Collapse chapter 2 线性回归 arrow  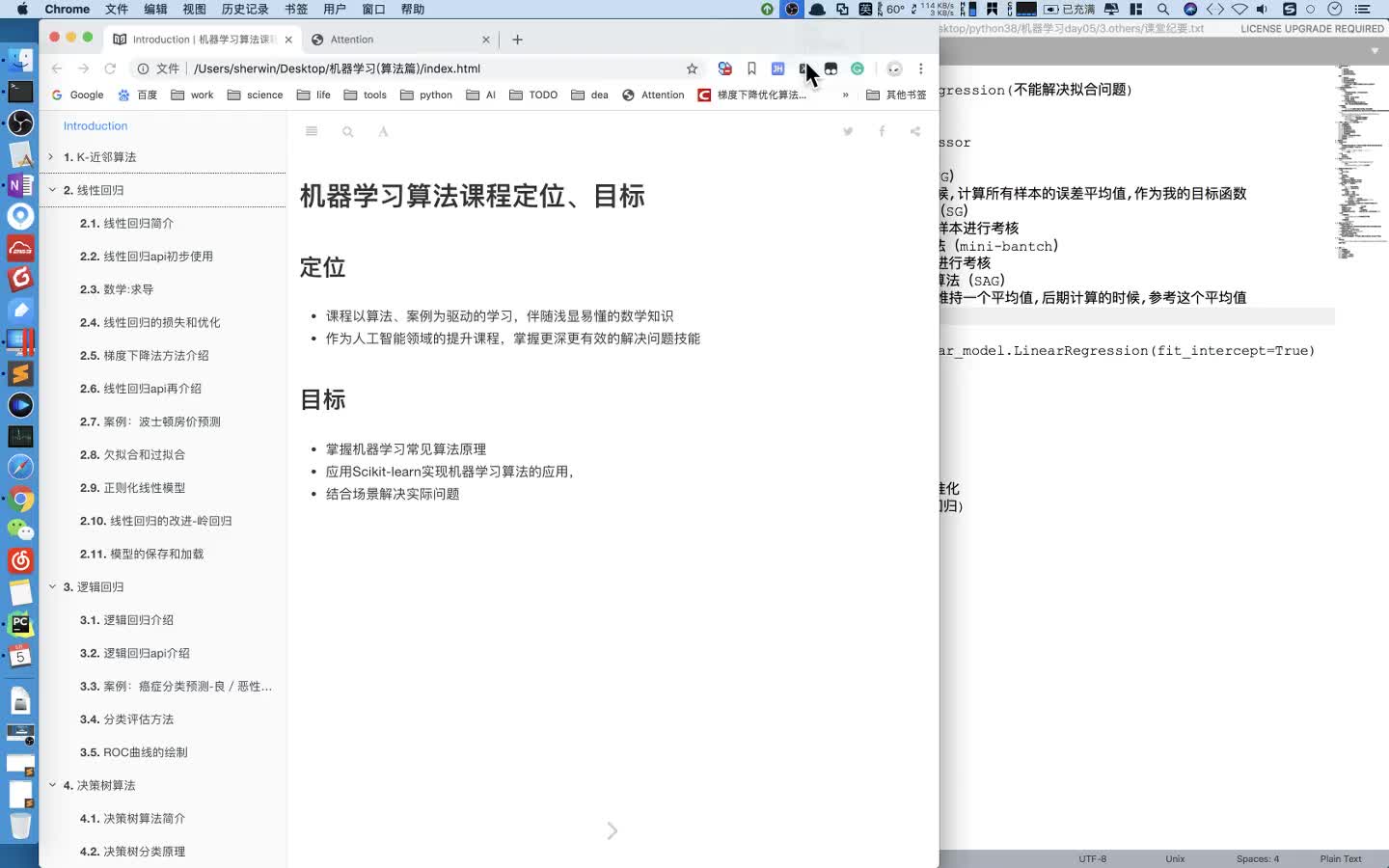(52, 190)
